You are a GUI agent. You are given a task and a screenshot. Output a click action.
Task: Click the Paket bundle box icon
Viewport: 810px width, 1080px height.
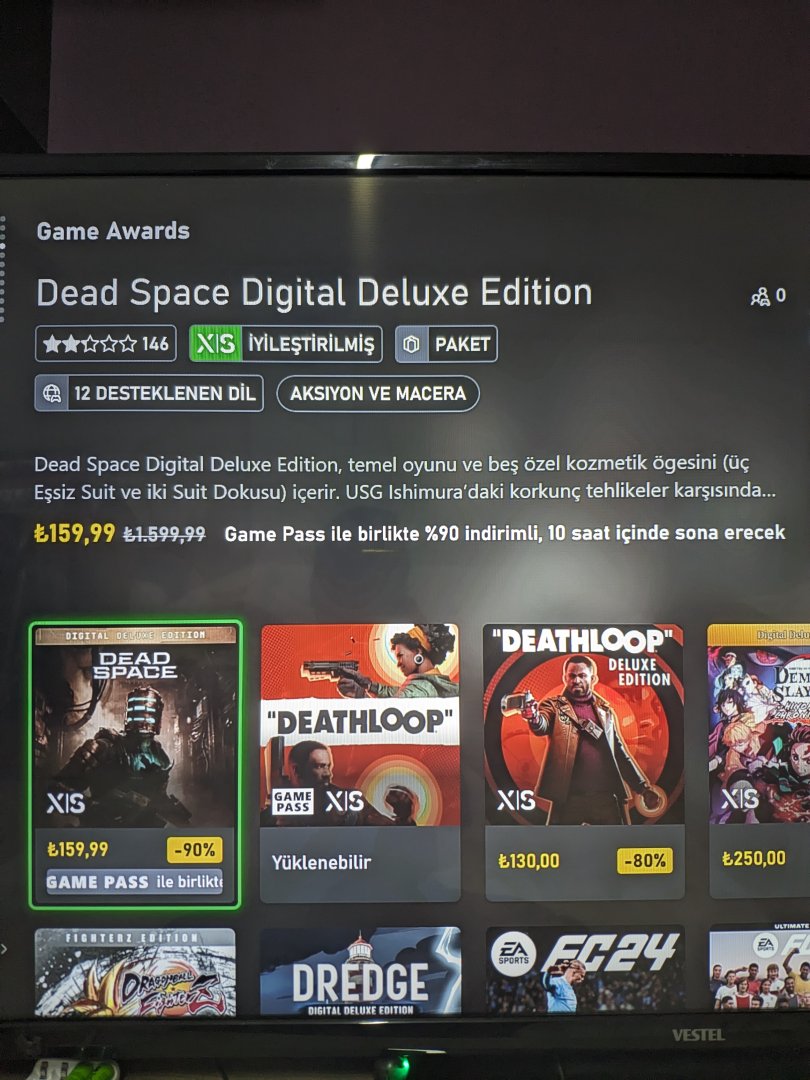[x=411, y=344]
